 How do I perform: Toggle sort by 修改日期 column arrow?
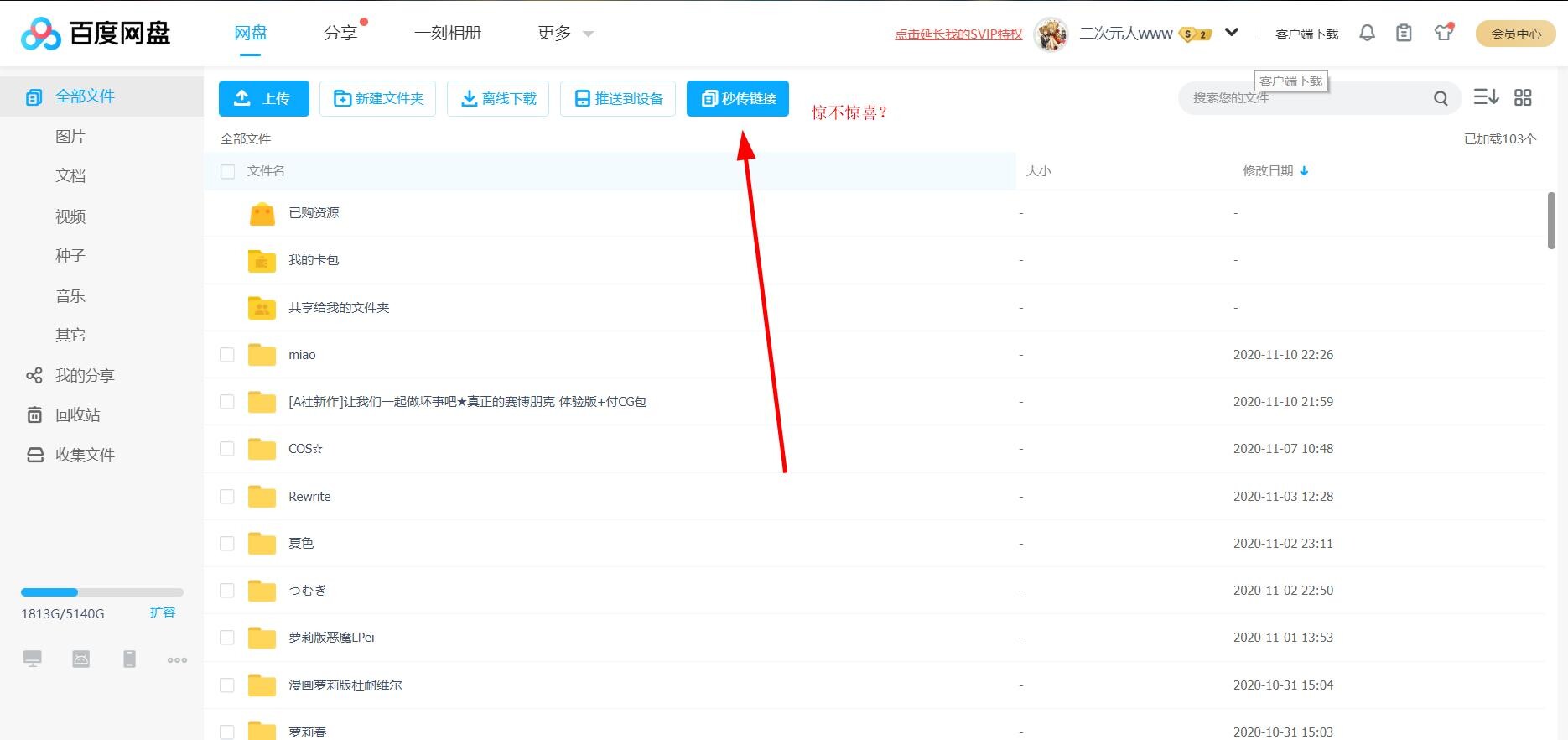1304,171
